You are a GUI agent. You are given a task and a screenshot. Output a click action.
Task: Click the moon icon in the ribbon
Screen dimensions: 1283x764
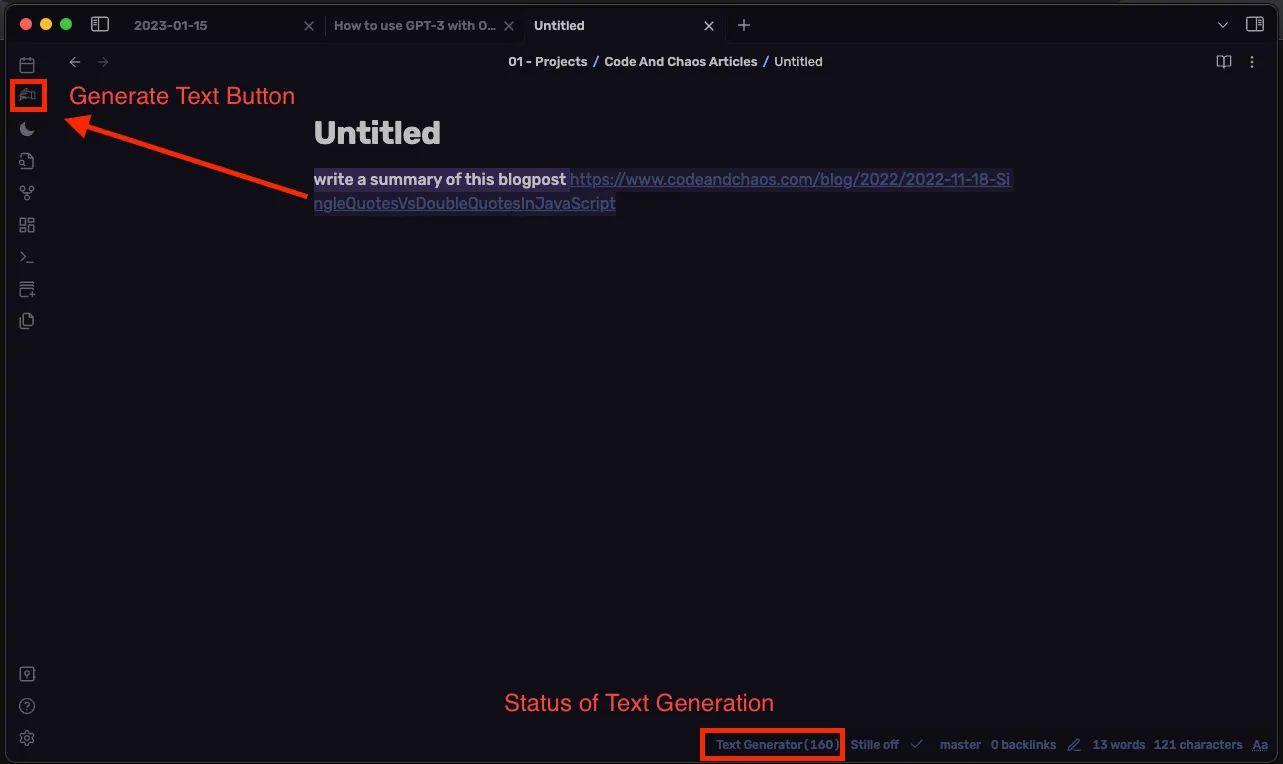(x=27, y=129)
